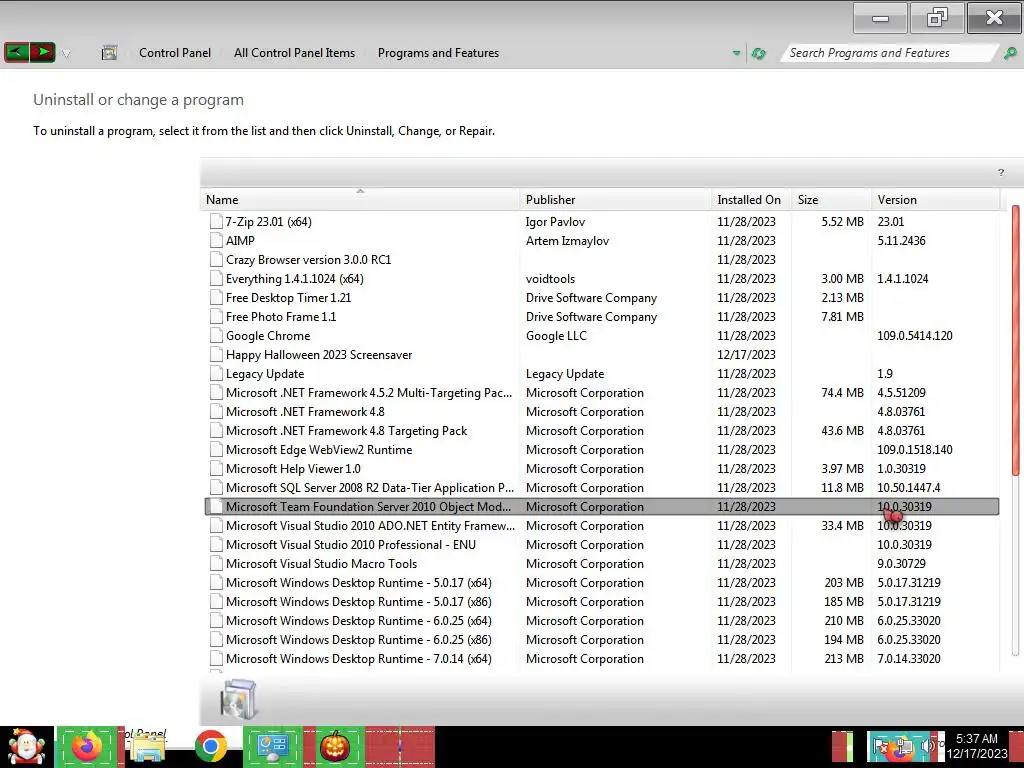Select Visual Studio 2010 ADO.NET Entity Framework row

[601, 526]
